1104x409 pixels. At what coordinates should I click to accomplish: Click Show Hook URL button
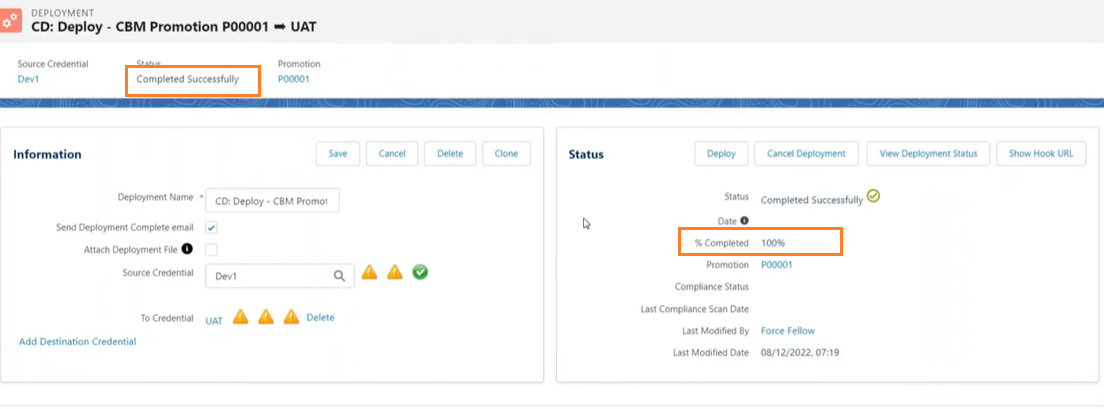1041,153
